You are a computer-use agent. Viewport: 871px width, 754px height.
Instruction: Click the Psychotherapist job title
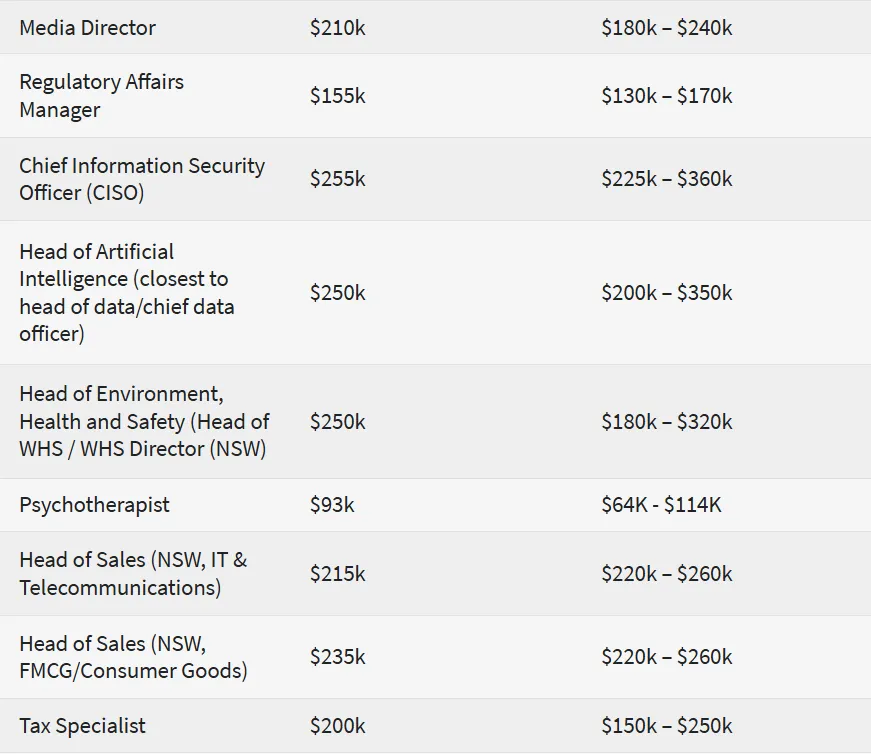click(94, 505)
